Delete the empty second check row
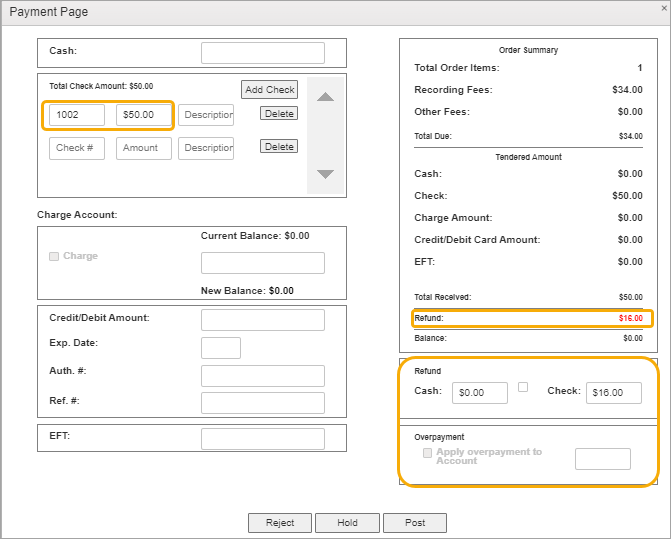This screenshot has width=671, height=539. tap(279, 146)
